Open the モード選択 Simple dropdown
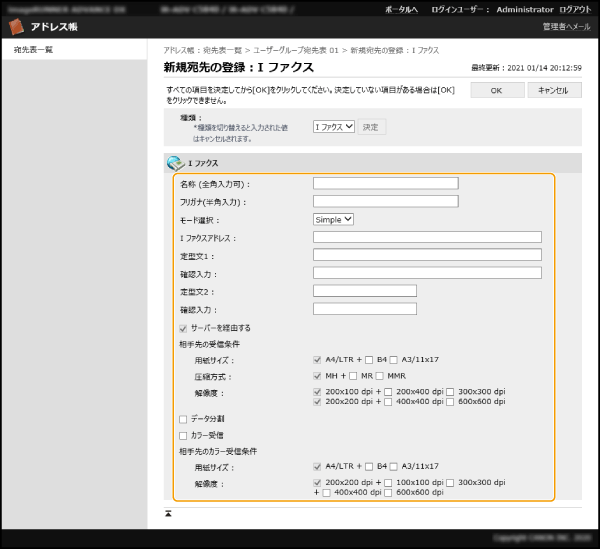 pos(333,219)
